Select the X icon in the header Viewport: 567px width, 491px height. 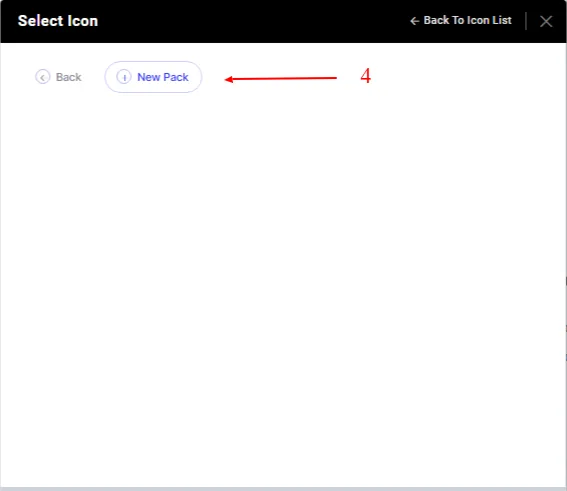pos(546,21)
